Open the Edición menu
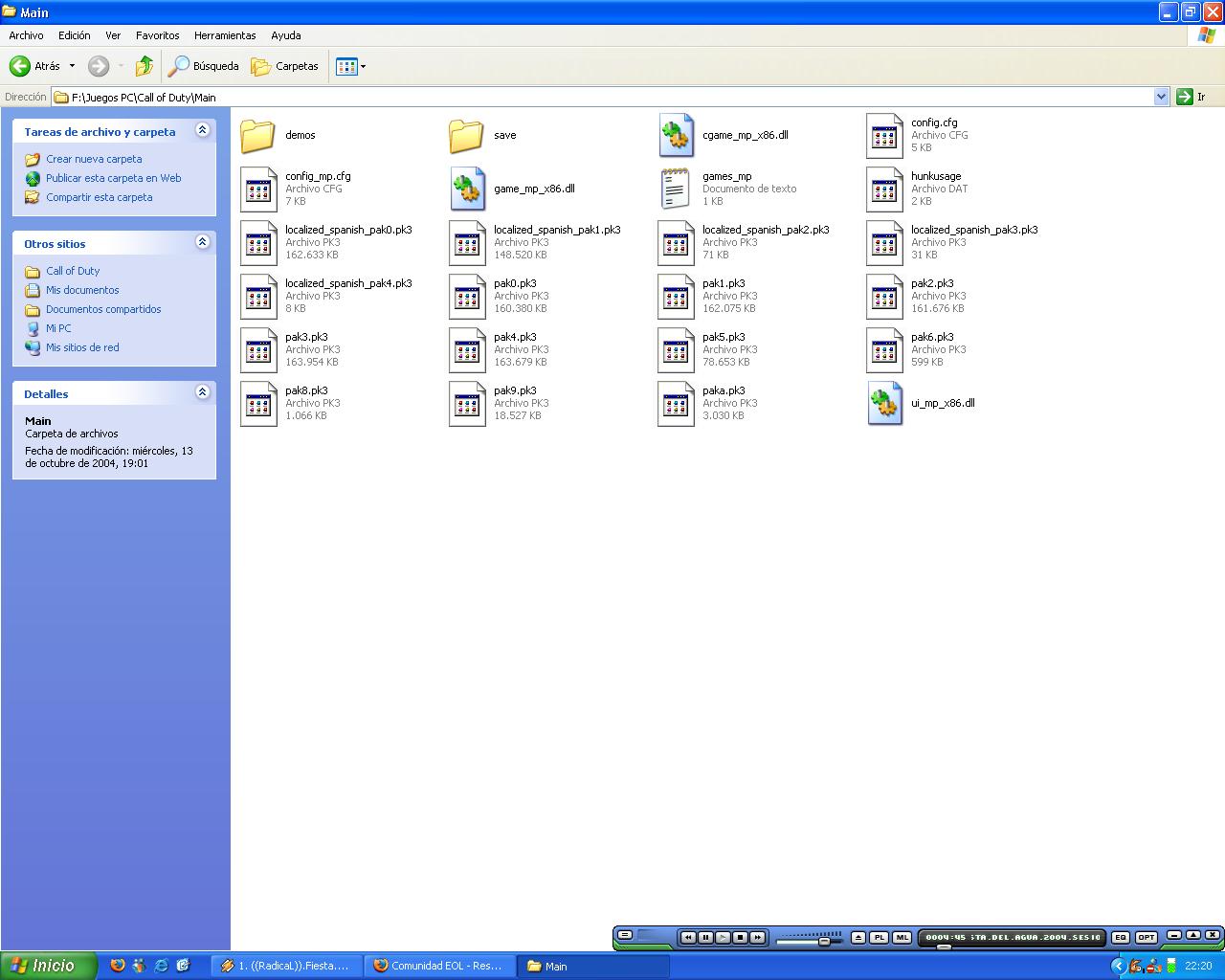The image size is (1225, 980). click(74, 35)
